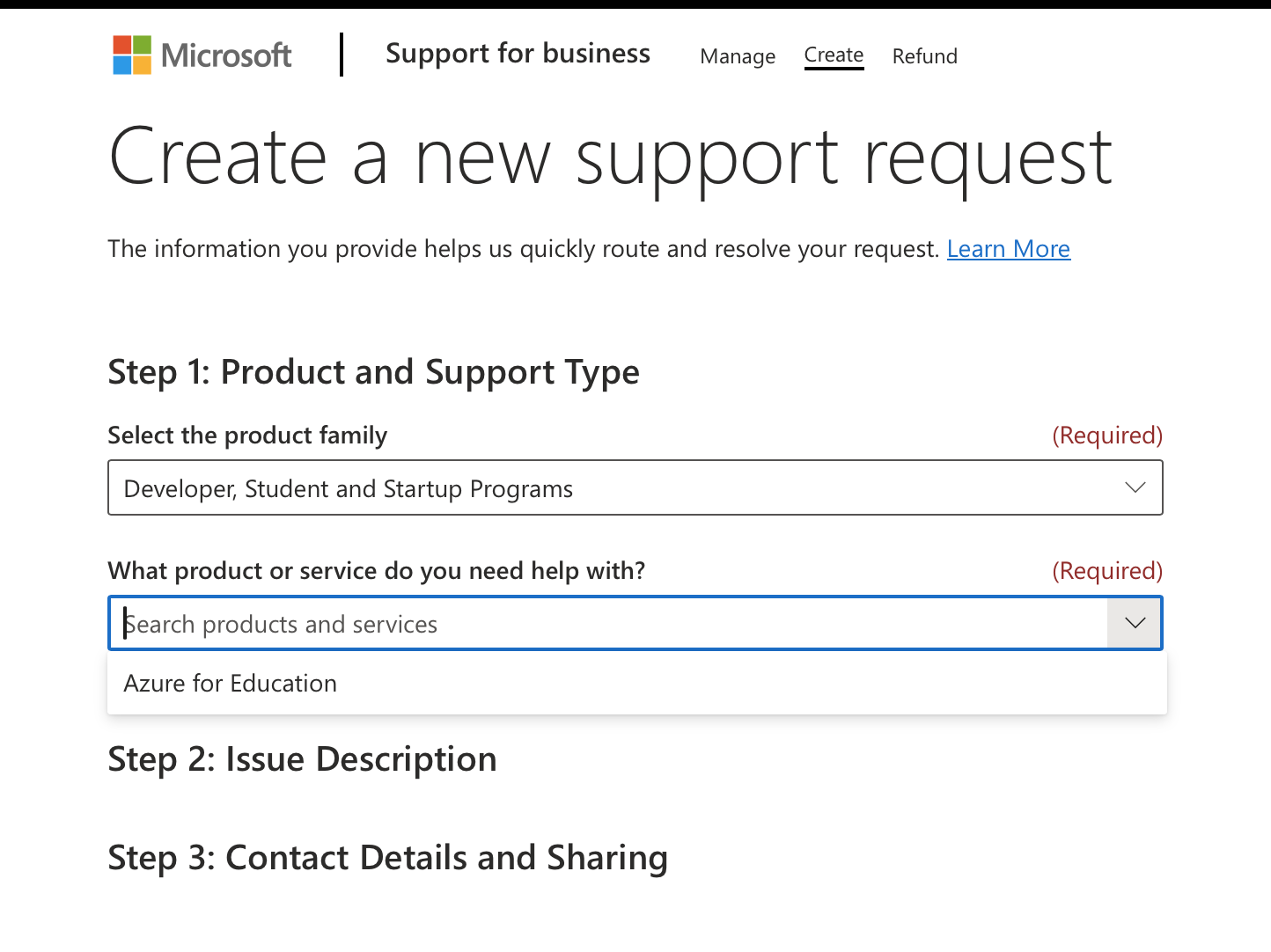The image size is (1271, 952).
Task: Choose Azure for Education option
Action: pyautogui.click(x=231, y=684)
